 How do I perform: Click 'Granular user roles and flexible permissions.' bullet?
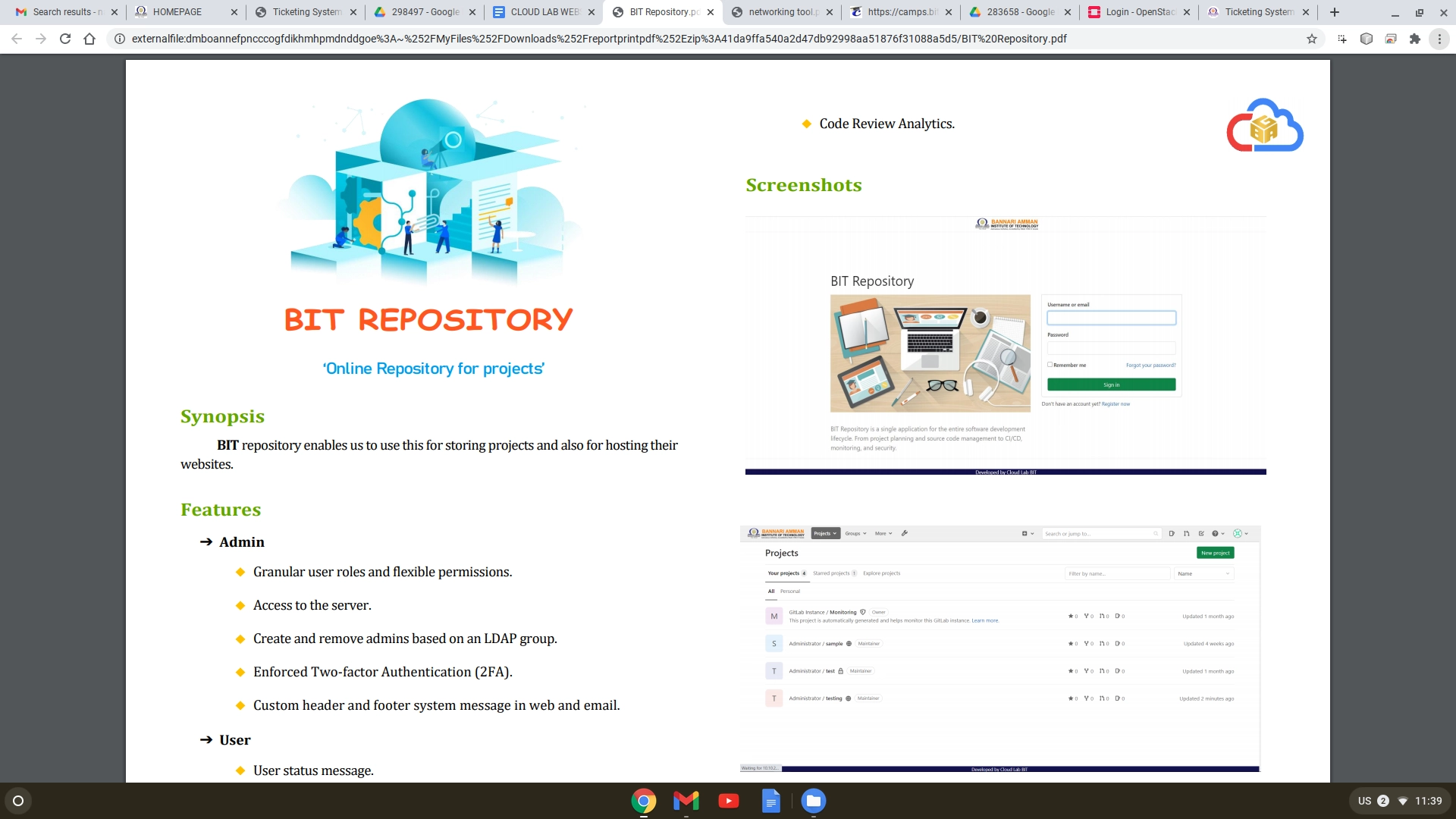point(383,572)
